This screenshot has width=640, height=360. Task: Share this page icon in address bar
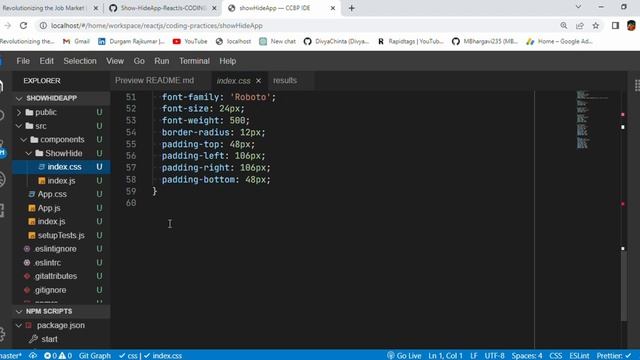580,25
